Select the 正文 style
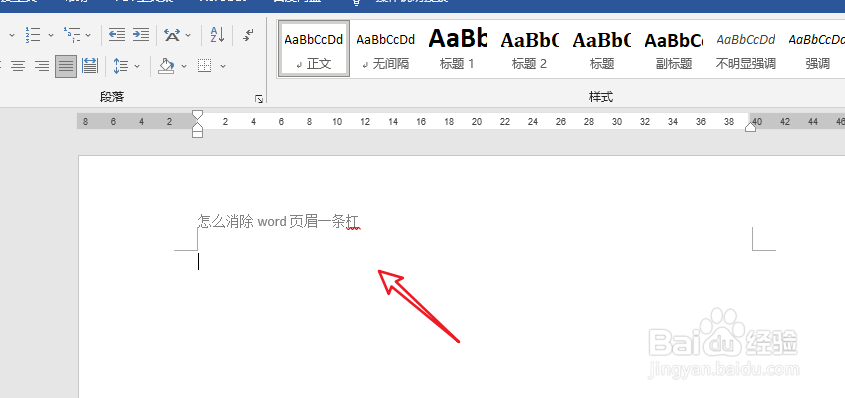Image resolution: width=845 pixels, height=398 pixels. (314, 49)
